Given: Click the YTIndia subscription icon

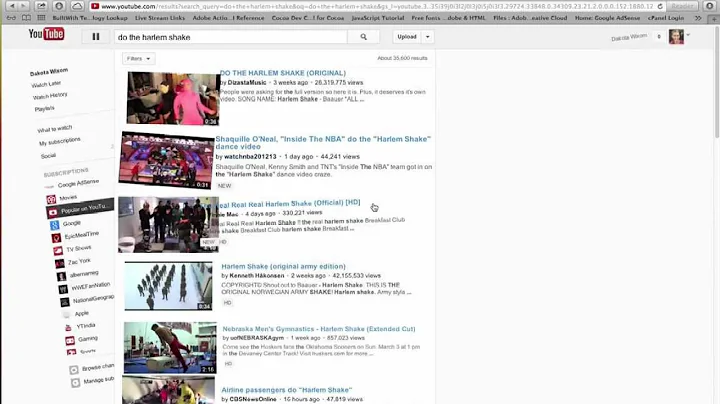Looking at the screenshot, I should (68, 328).
